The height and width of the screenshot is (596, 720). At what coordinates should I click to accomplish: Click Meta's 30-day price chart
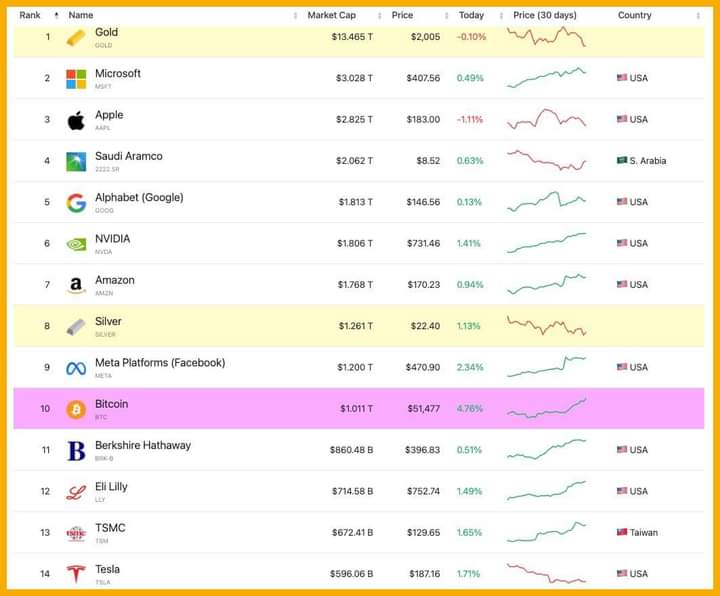pos(546,367)
